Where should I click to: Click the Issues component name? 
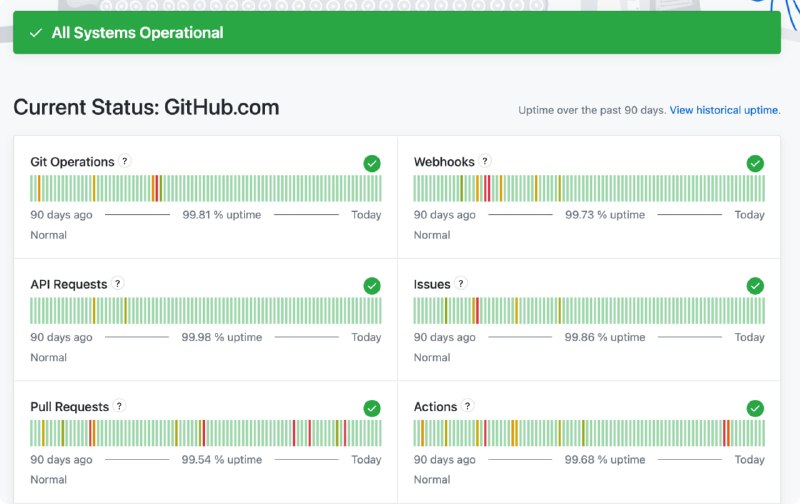[432, 284]
